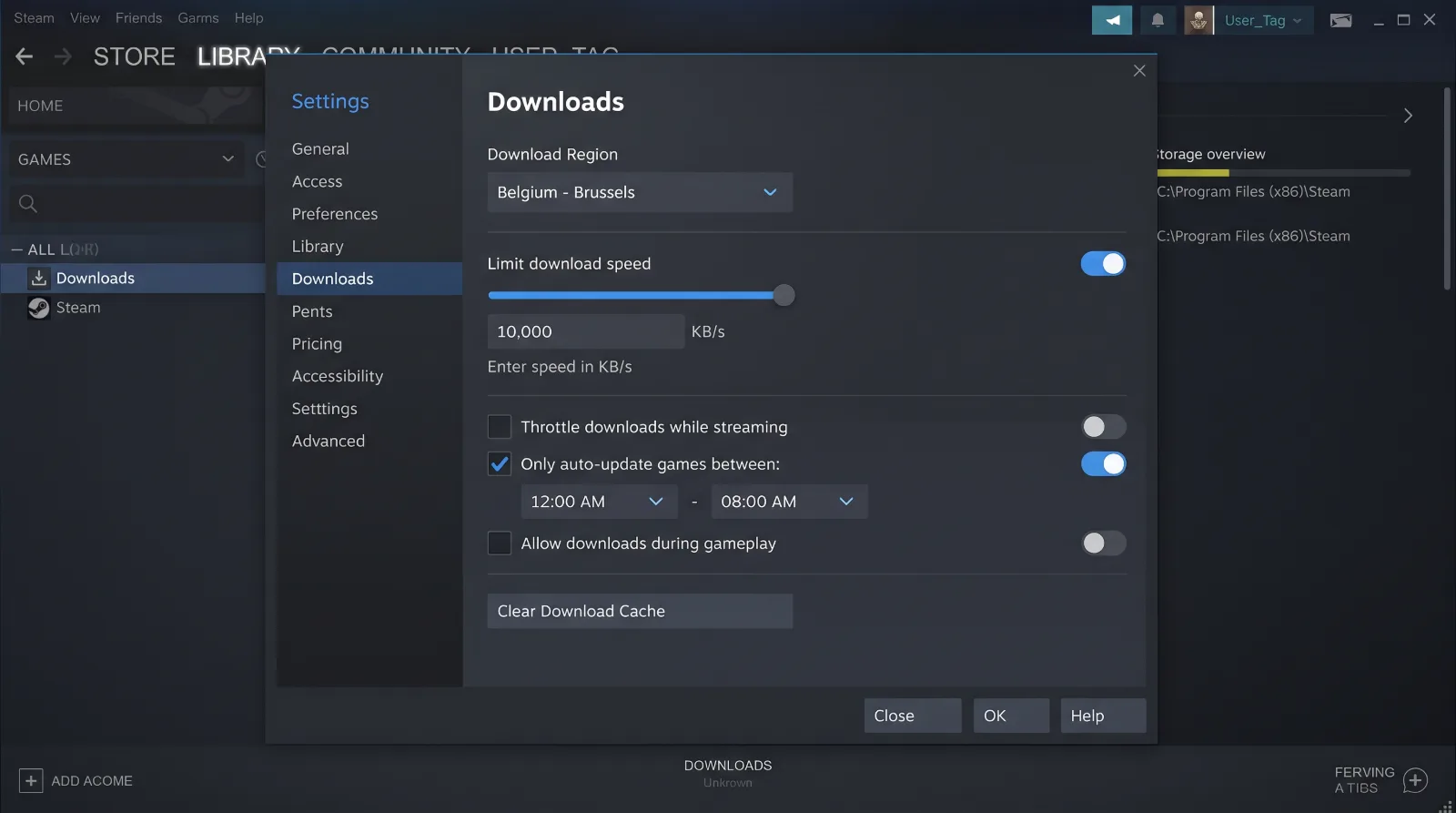1456x813 pixels.
Task: Open the VR/Big Picture mode icon
Action: pyautogui.click(x=1340, y=20)
